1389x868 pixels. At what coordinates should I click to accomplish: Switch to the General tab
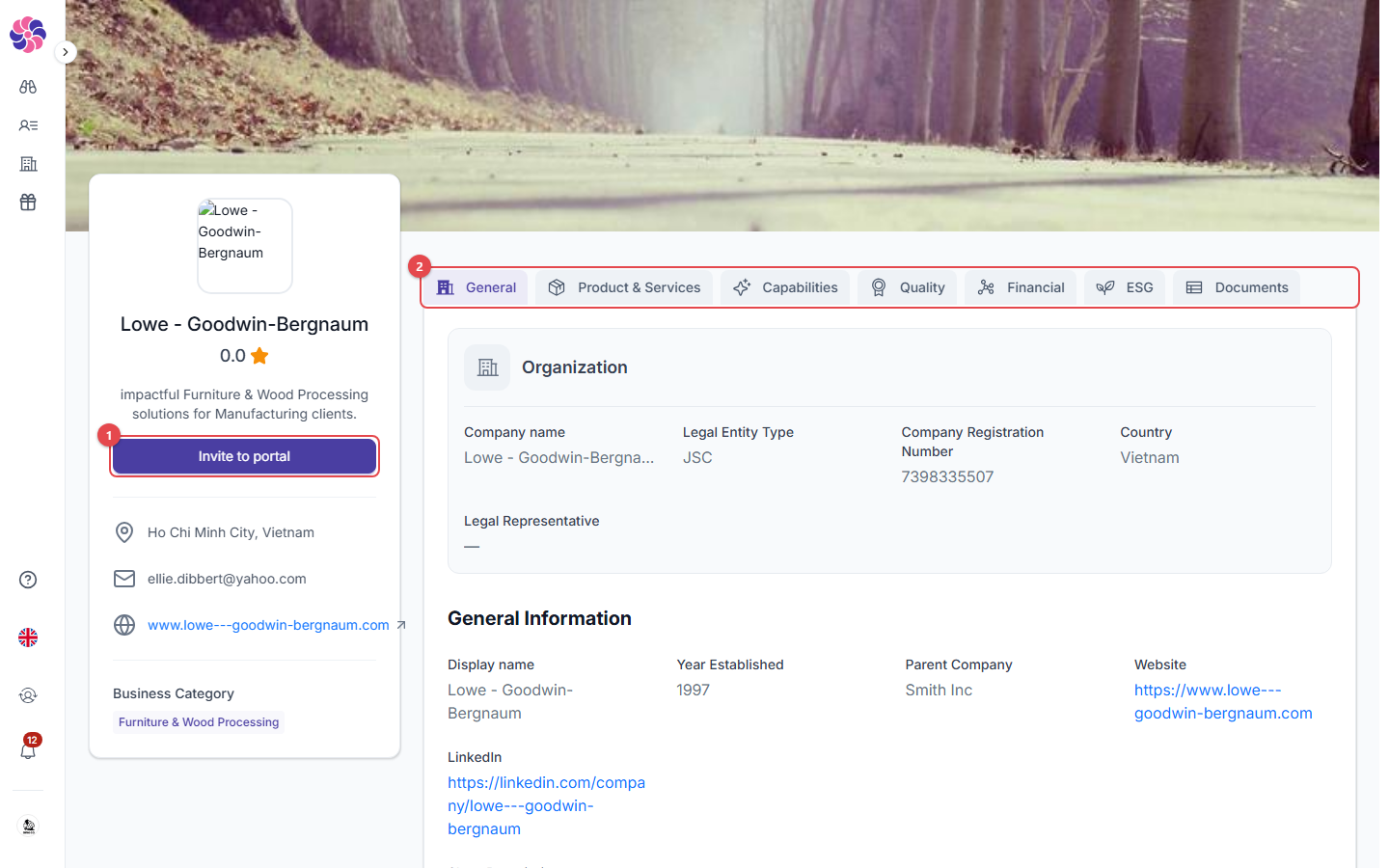point(477,287)
